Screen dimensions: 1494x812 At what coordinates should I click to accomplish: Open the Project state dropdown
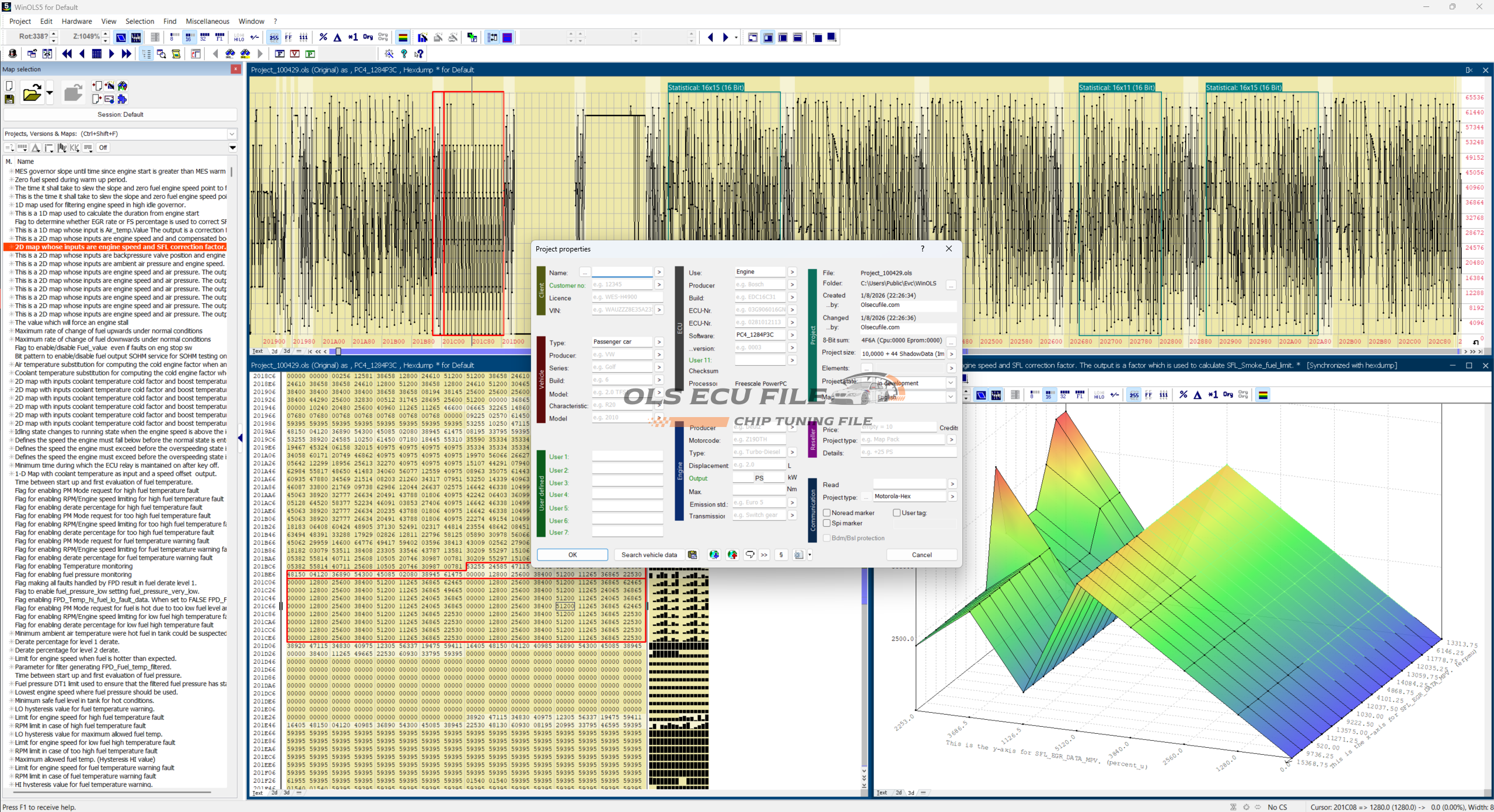pos(950,383)
